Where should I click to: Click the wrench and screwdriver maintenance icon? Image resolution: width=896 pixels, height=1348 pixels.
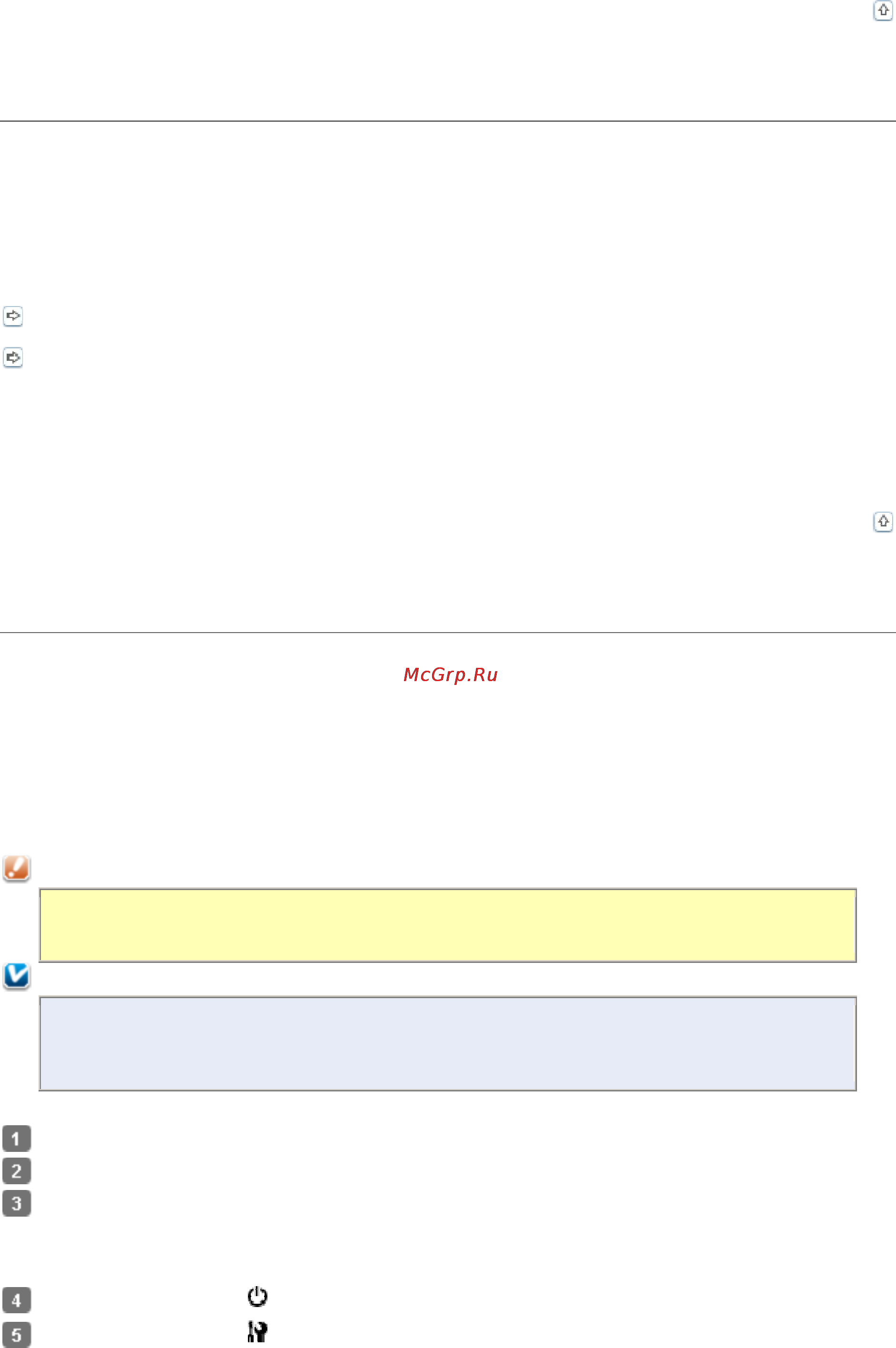[x=258, y=1331]
